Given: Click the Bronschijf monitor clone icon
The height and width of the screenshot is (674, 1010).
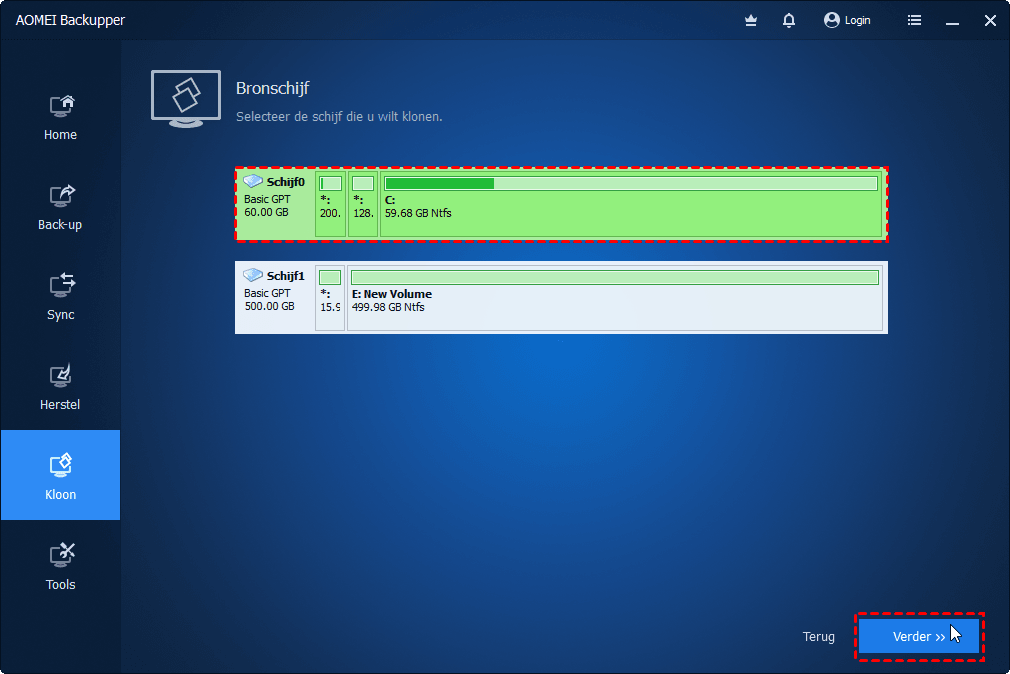Looking at the screenshot, I should 186,99.
